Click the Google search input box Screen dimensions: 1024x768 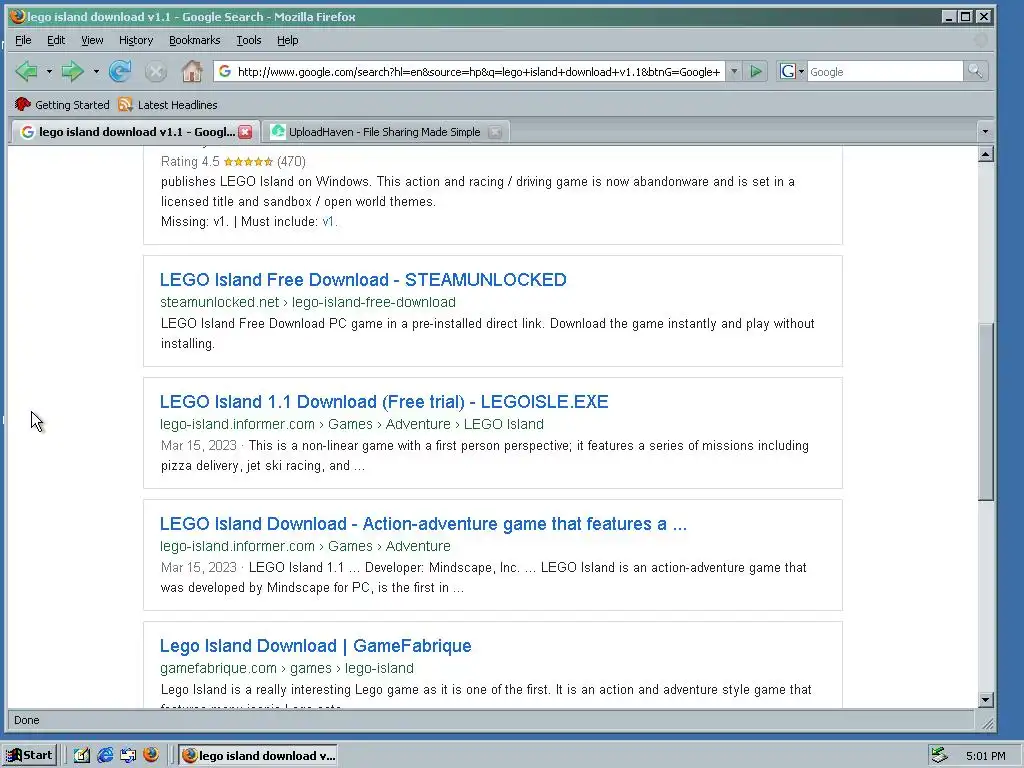tap(885, 71)
